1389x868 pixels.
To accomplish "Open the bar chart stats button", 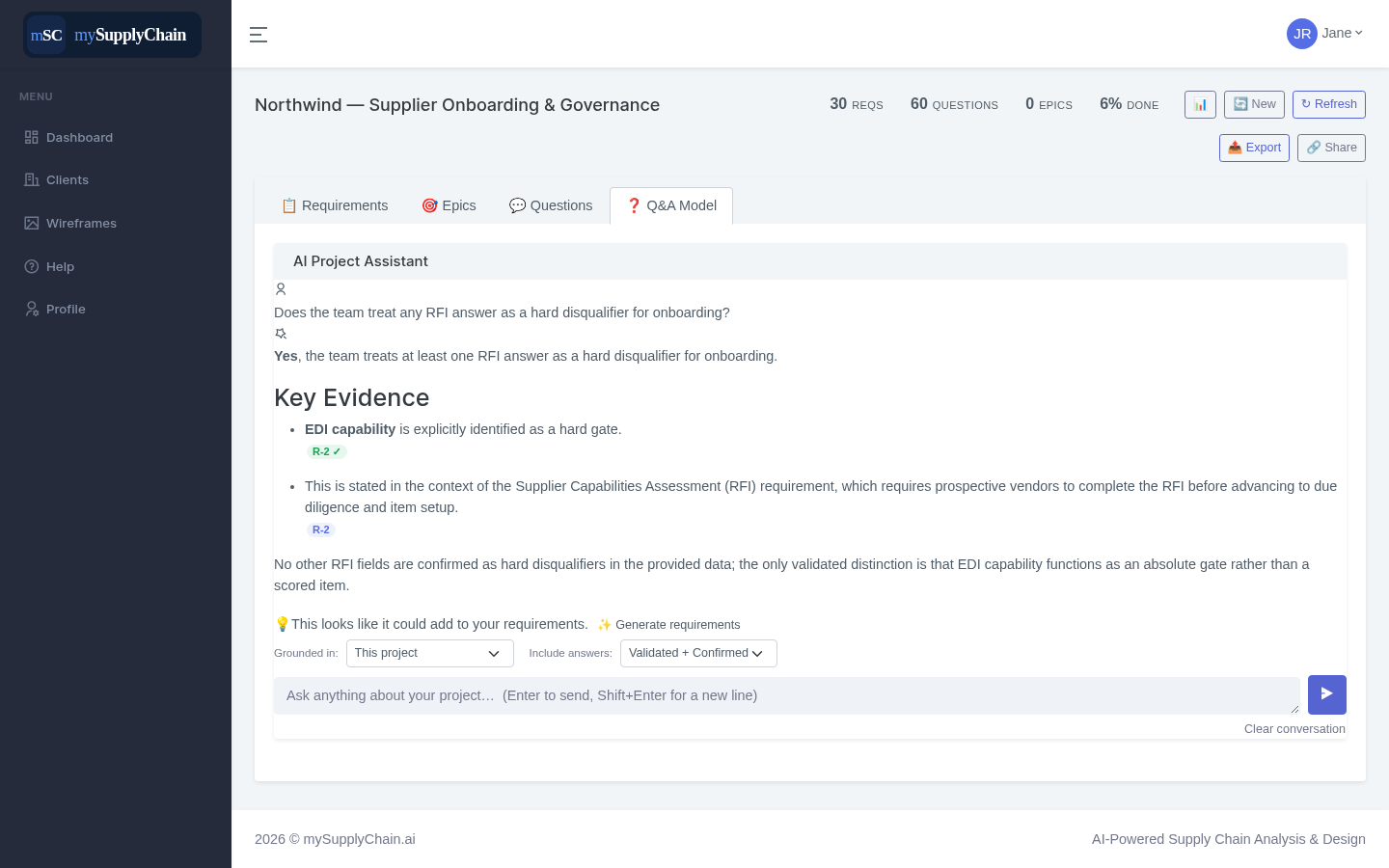I will (x=1200, y=104).
